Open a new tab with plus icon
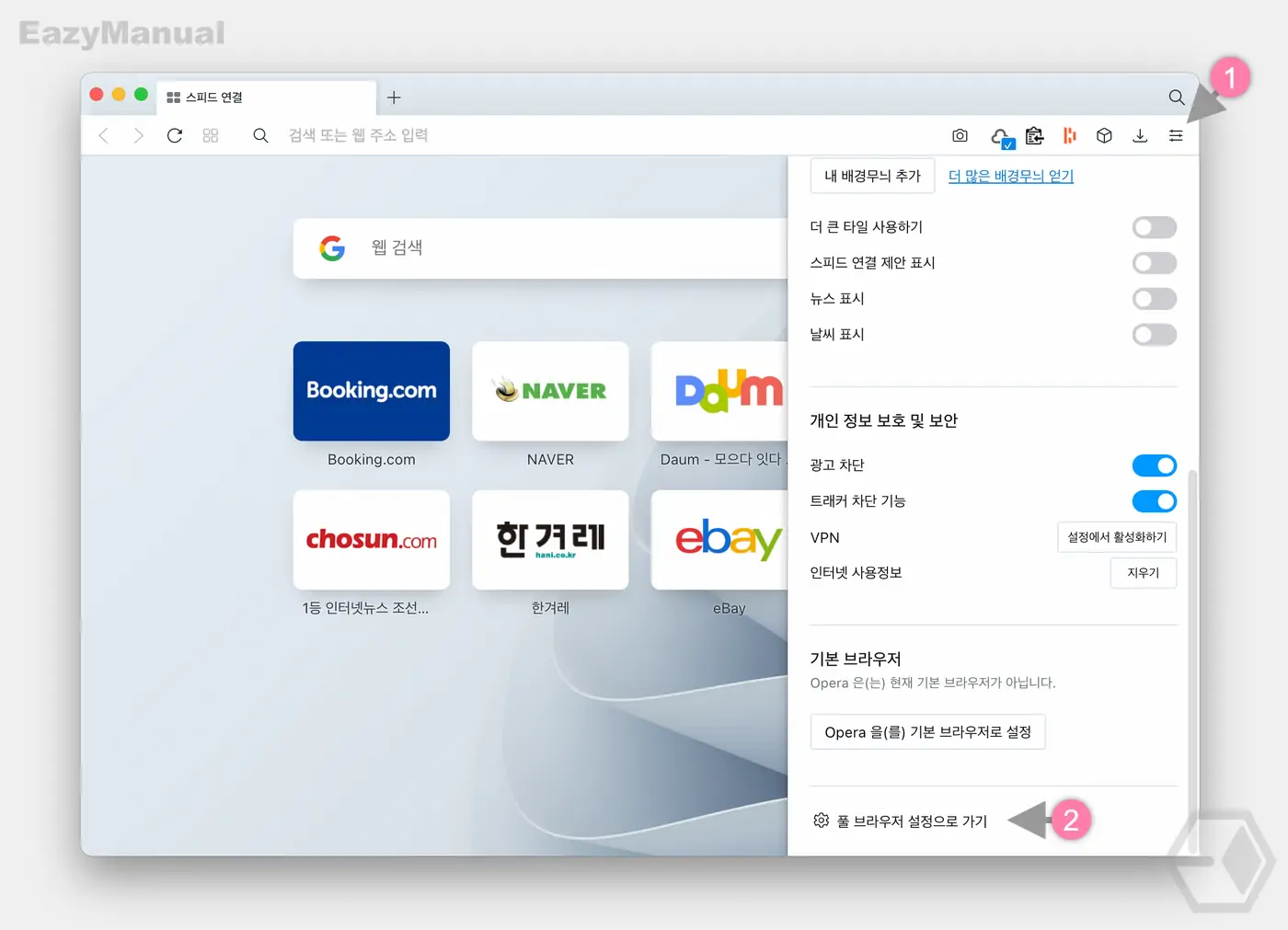Image resolution: width=1288 pixels, height=930 pixels. 394,97
